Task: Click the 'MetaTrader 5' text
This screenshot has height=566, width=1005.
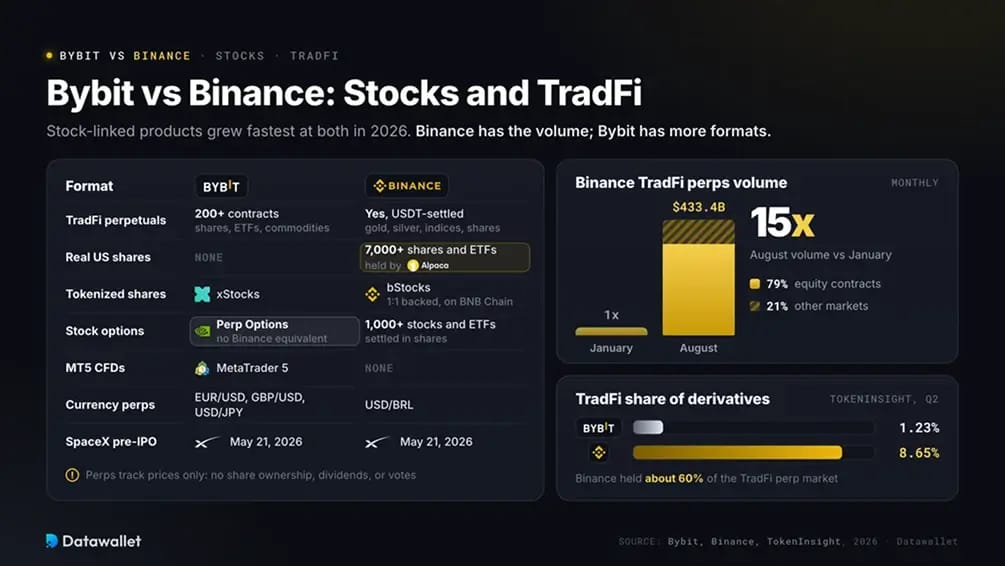Action: pos(253,368)
